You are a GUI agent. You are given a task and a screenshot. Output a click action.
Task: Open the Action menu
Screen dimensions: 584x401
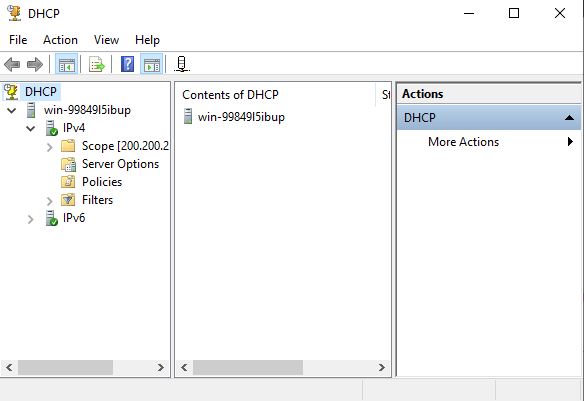[60, 40]
